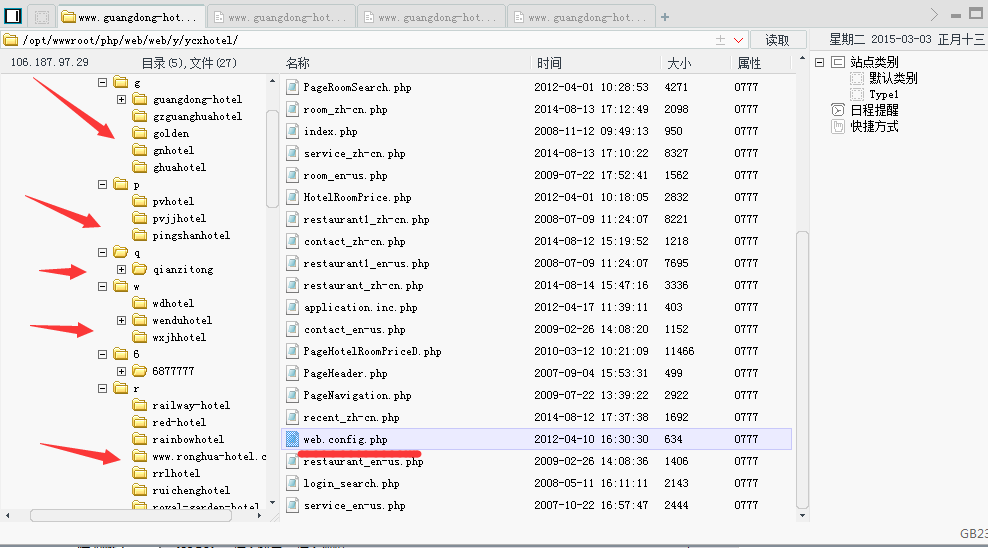
Task: Click the panel toggle icon at top-left
Action: (13, 16)
